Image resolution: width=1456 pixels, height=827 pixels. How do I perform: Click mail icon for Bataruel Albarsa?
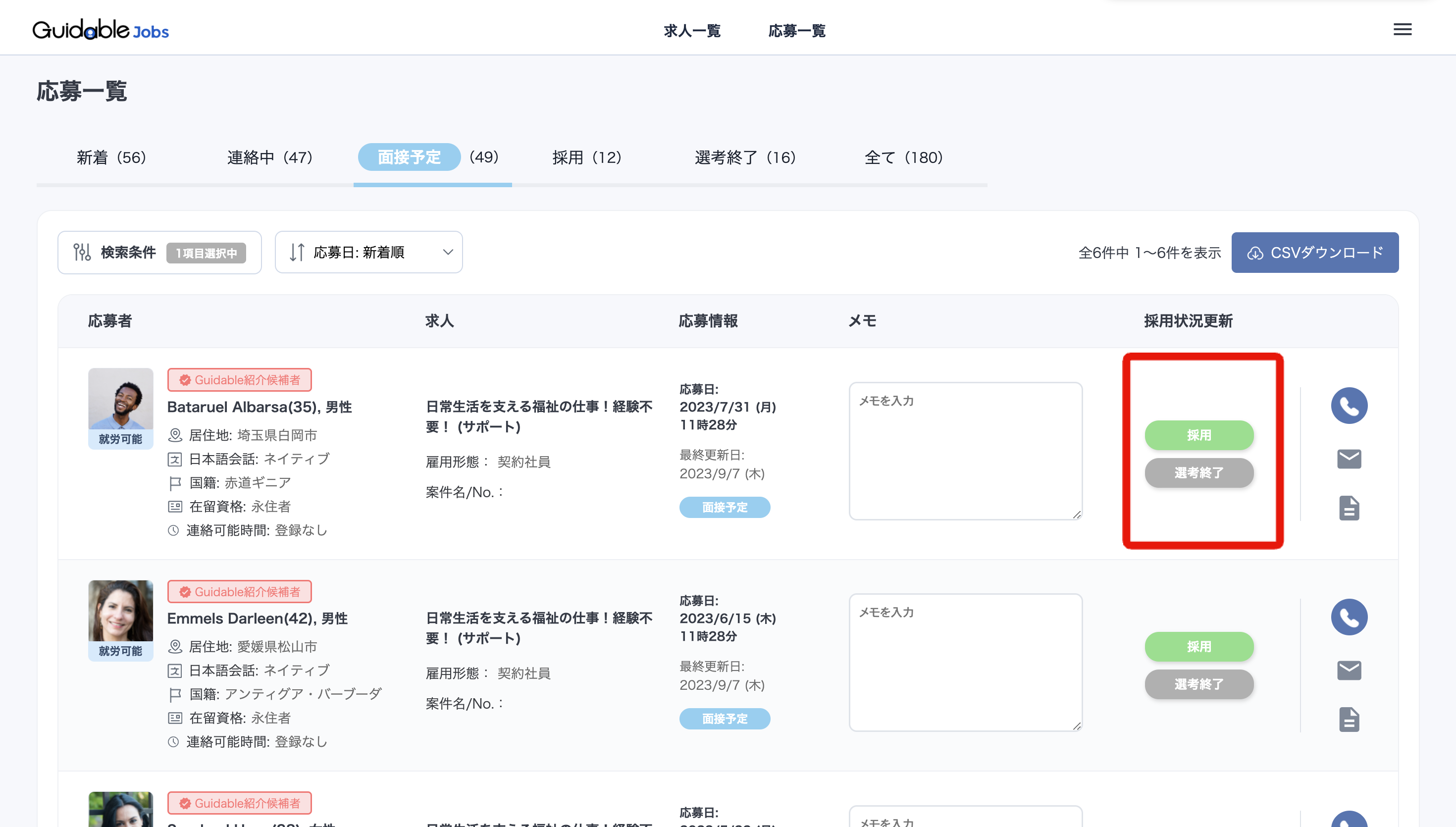[x=1349, y=459]
